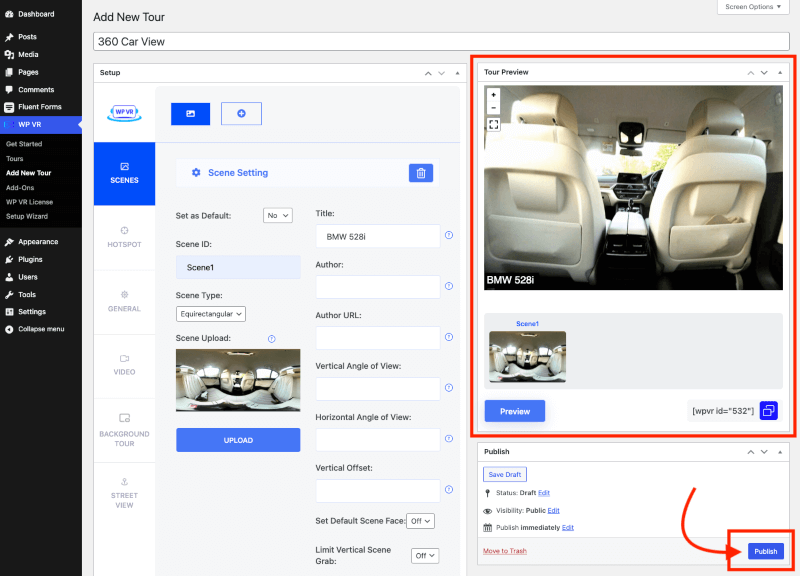Click the Scene Setting gear icon
800x576 pixels.
[196, 172]
